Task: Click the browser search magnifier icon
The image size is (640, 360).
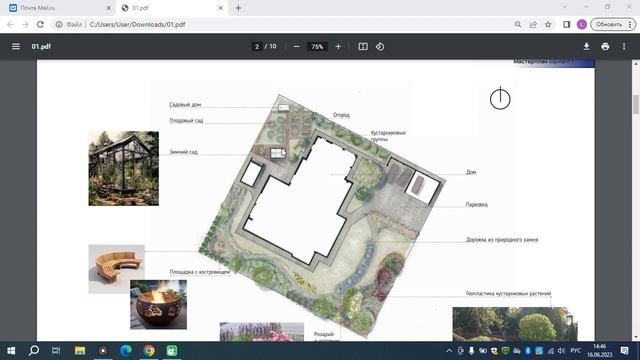Action: click(518, 24)
